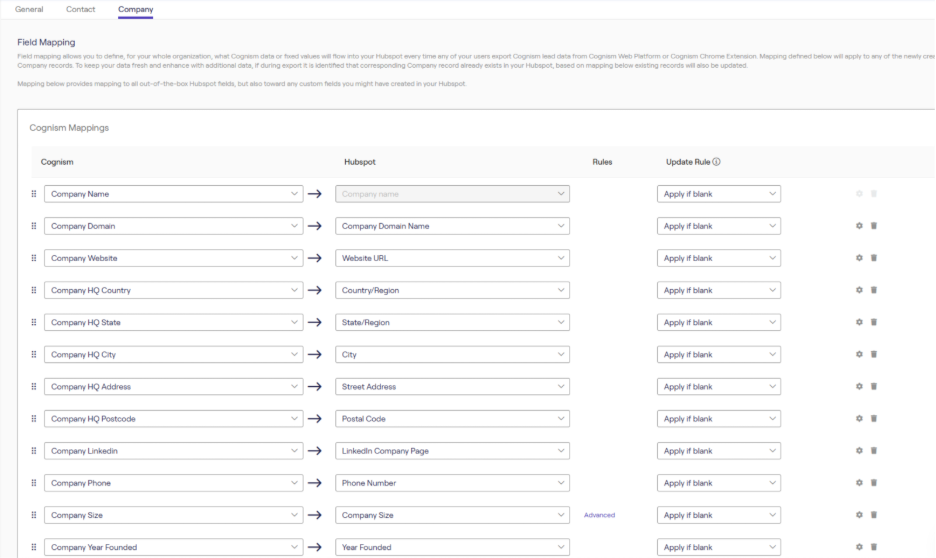Switch to the Contact tab

81,9
